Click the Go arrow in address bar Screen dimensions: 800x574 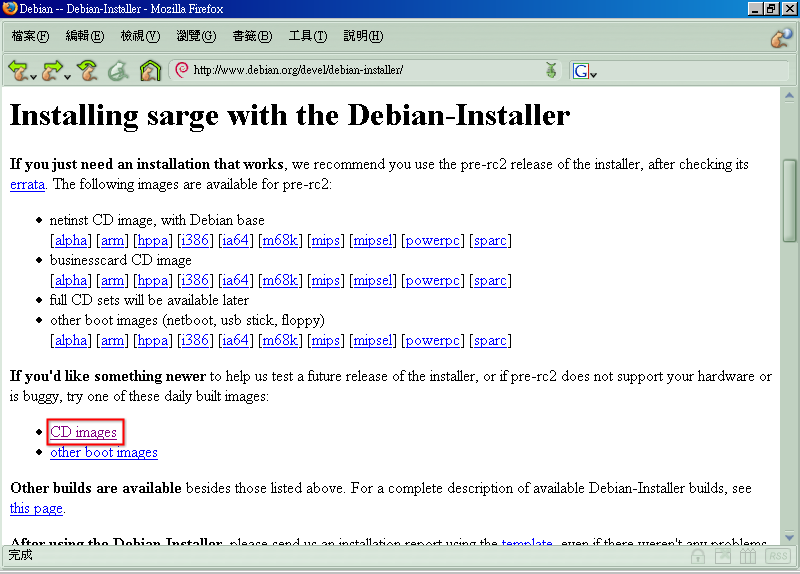550,71
